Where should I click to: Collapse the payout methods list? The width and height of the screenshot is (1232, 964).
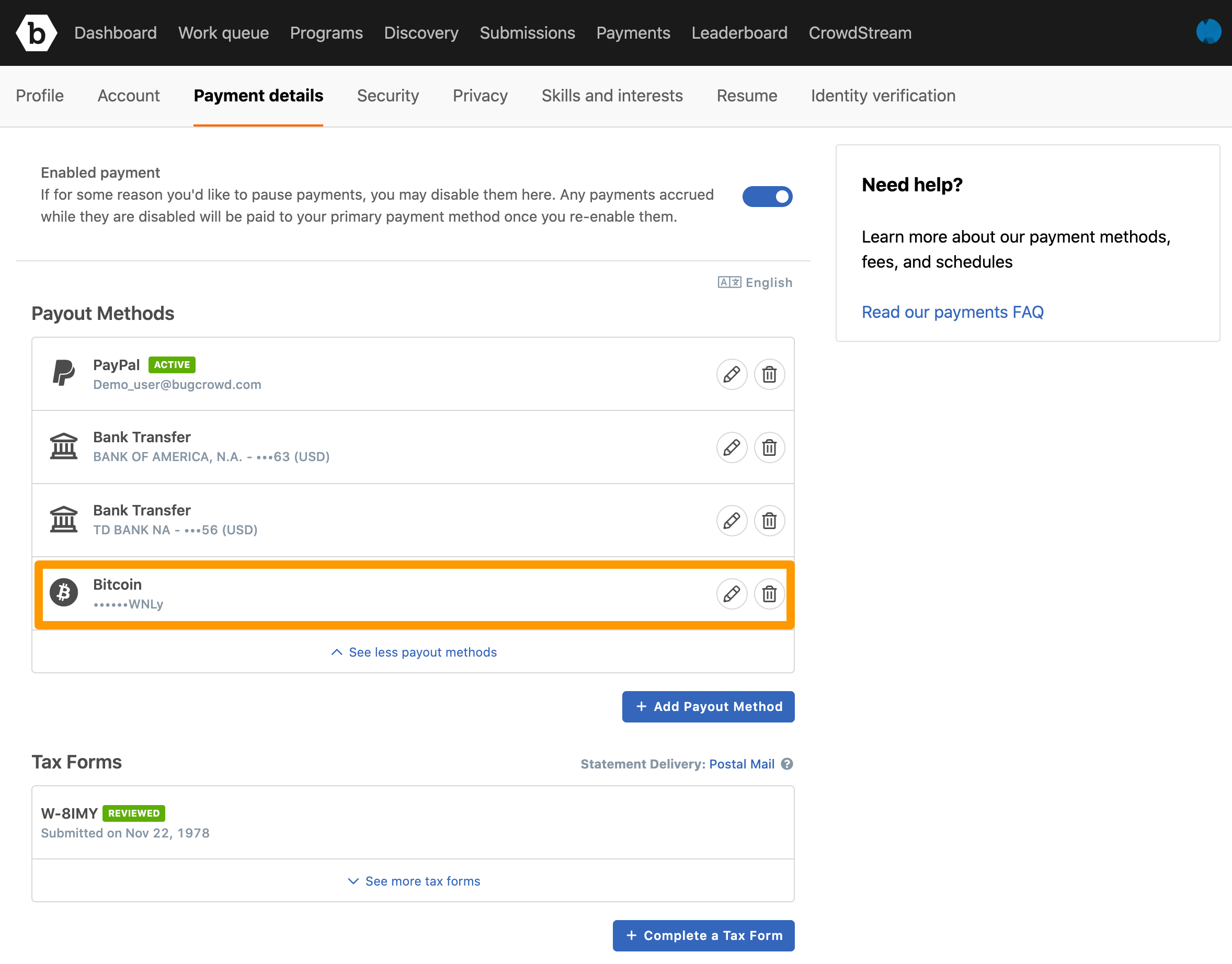pos(413,652)
